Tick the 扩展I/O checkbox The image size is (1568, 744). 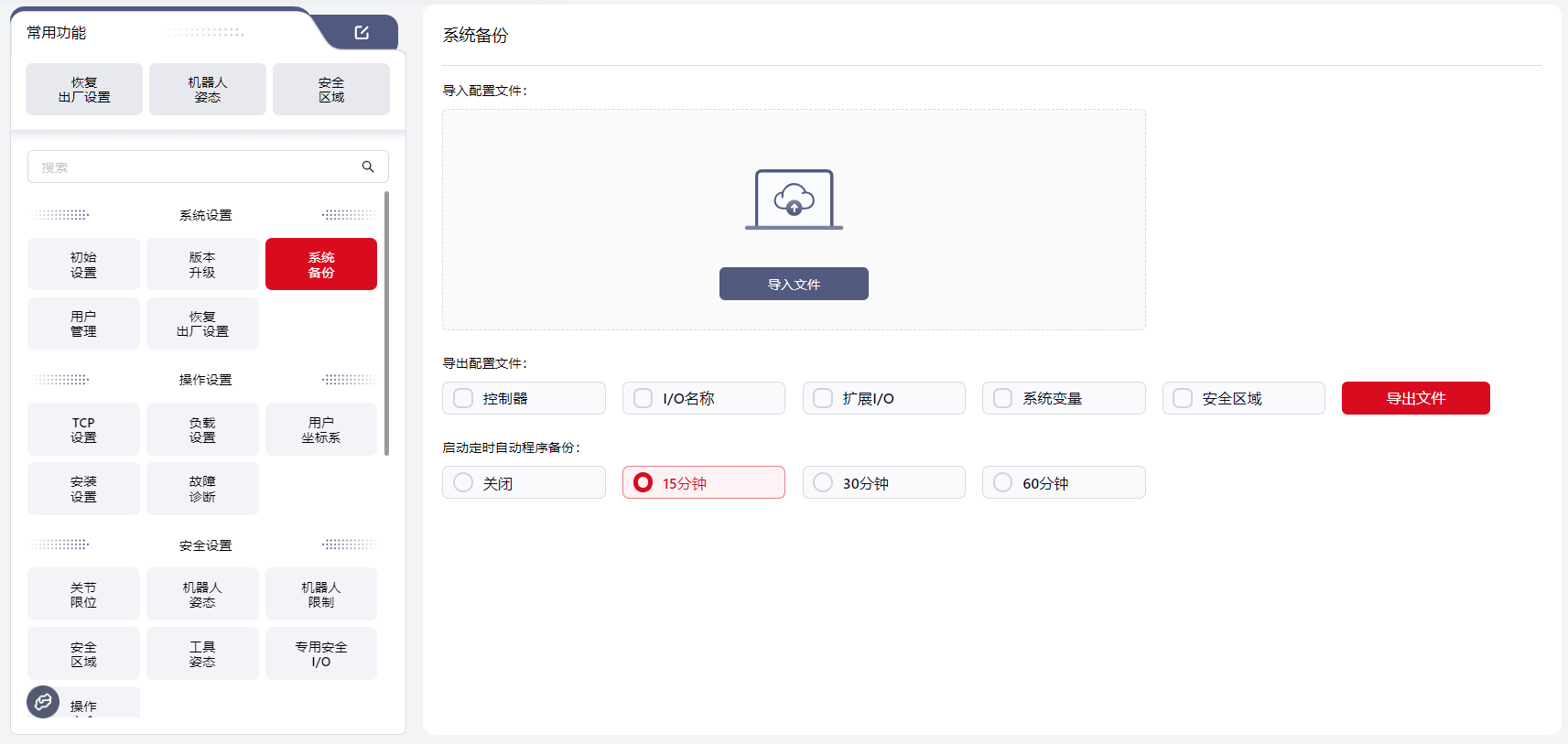click(823, 398)
